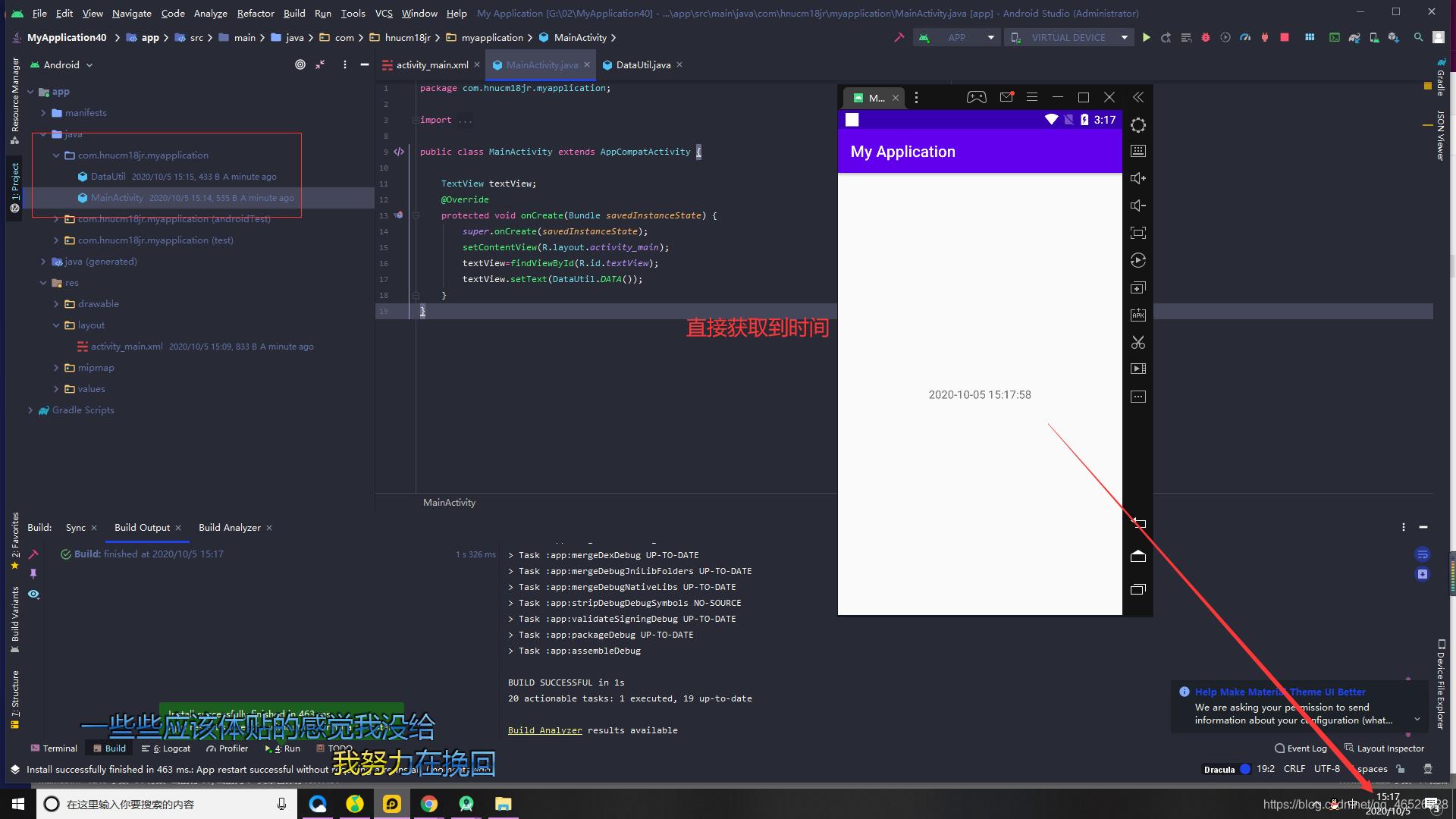
Task: Click emulator volume down icon
Action: tap(1137, 206)
